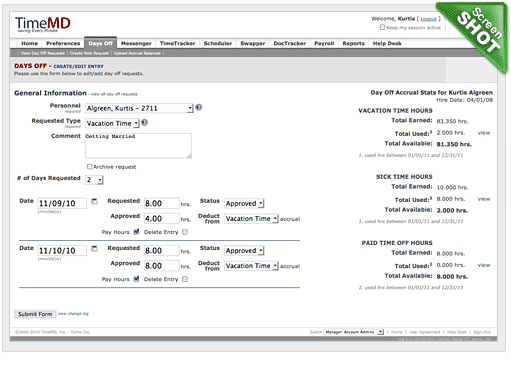
Task: Open the view change log link
Action: pos(73,314)
